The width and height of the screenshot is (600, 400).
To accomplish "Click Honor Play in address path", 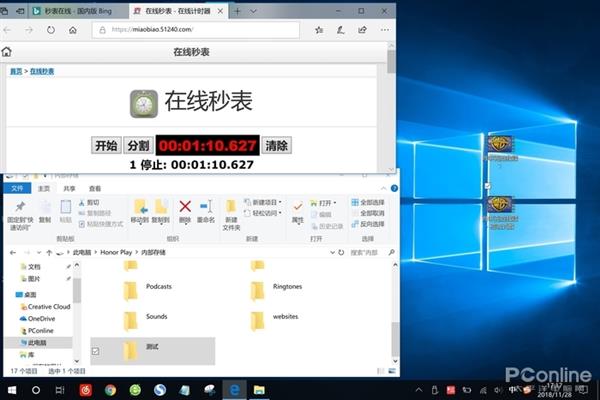I will [116, 252].
